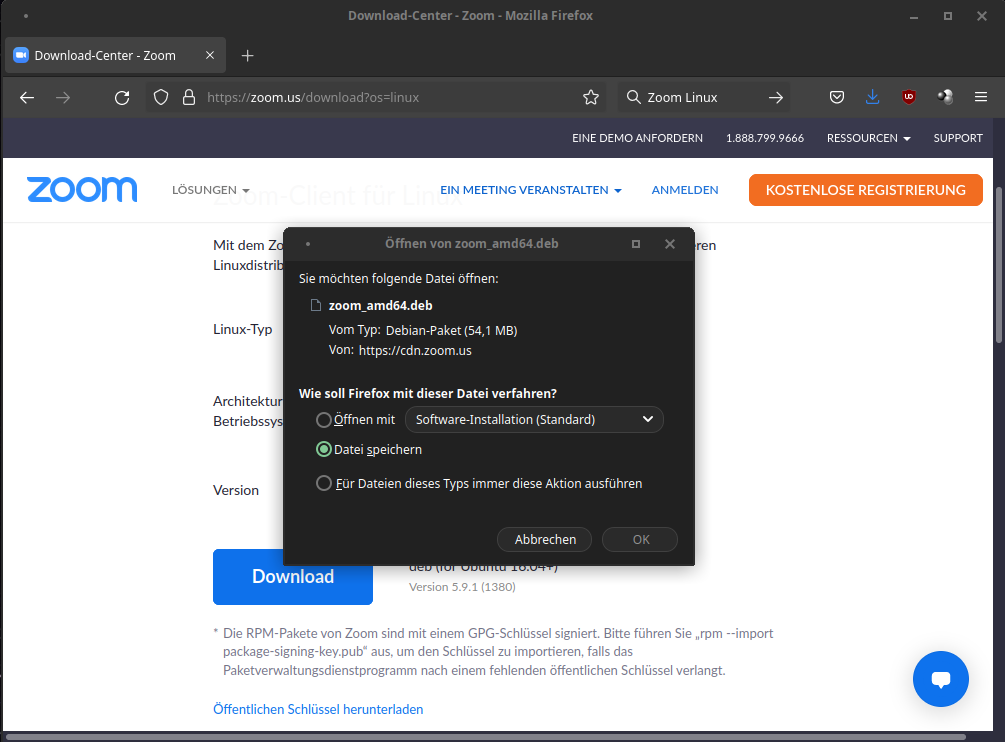Select the 'Datei speichern' radio option

(324, 449)
